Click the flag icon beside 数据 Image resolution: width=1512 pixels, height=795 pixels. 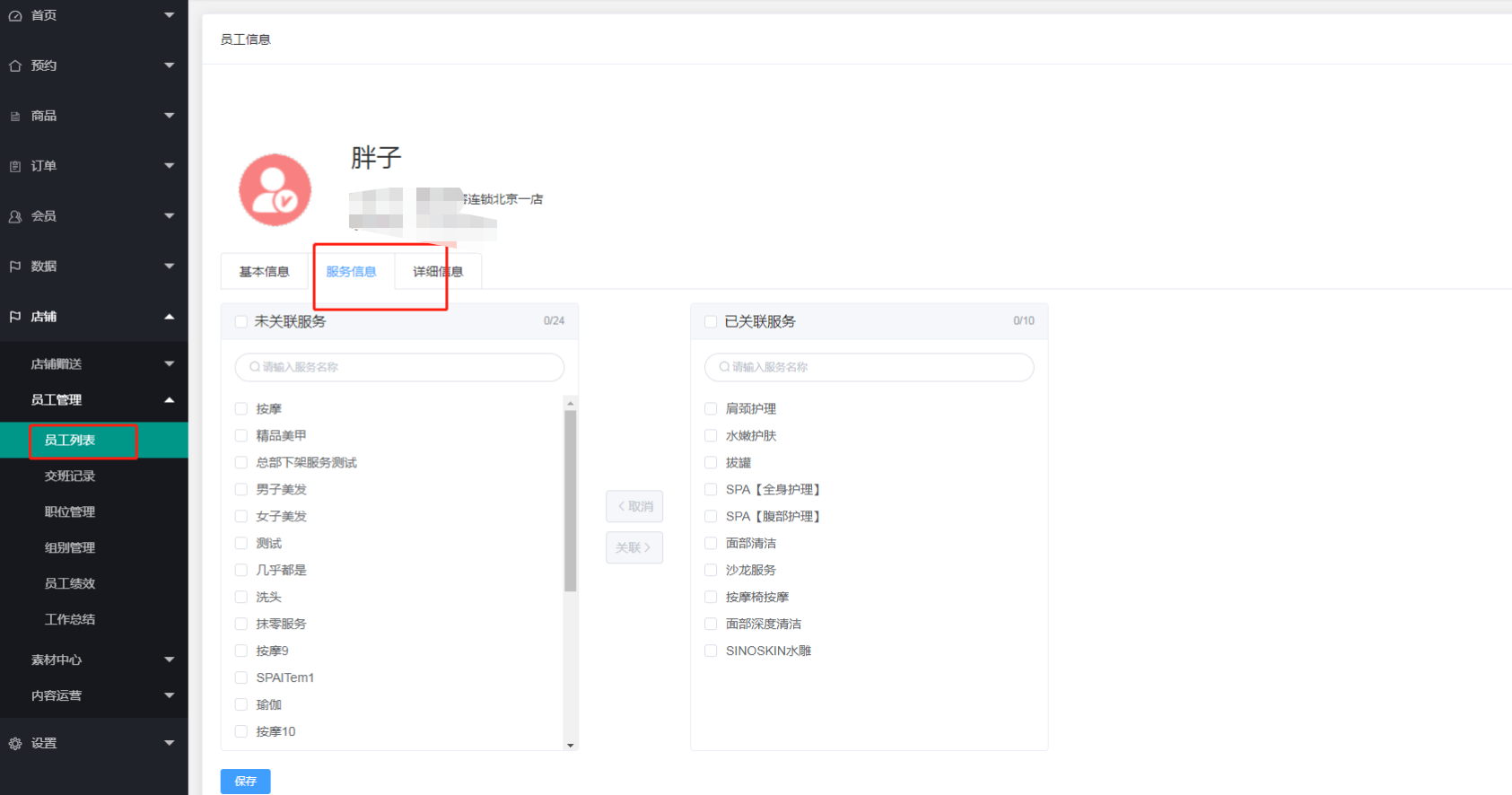[x=15, y=266]
